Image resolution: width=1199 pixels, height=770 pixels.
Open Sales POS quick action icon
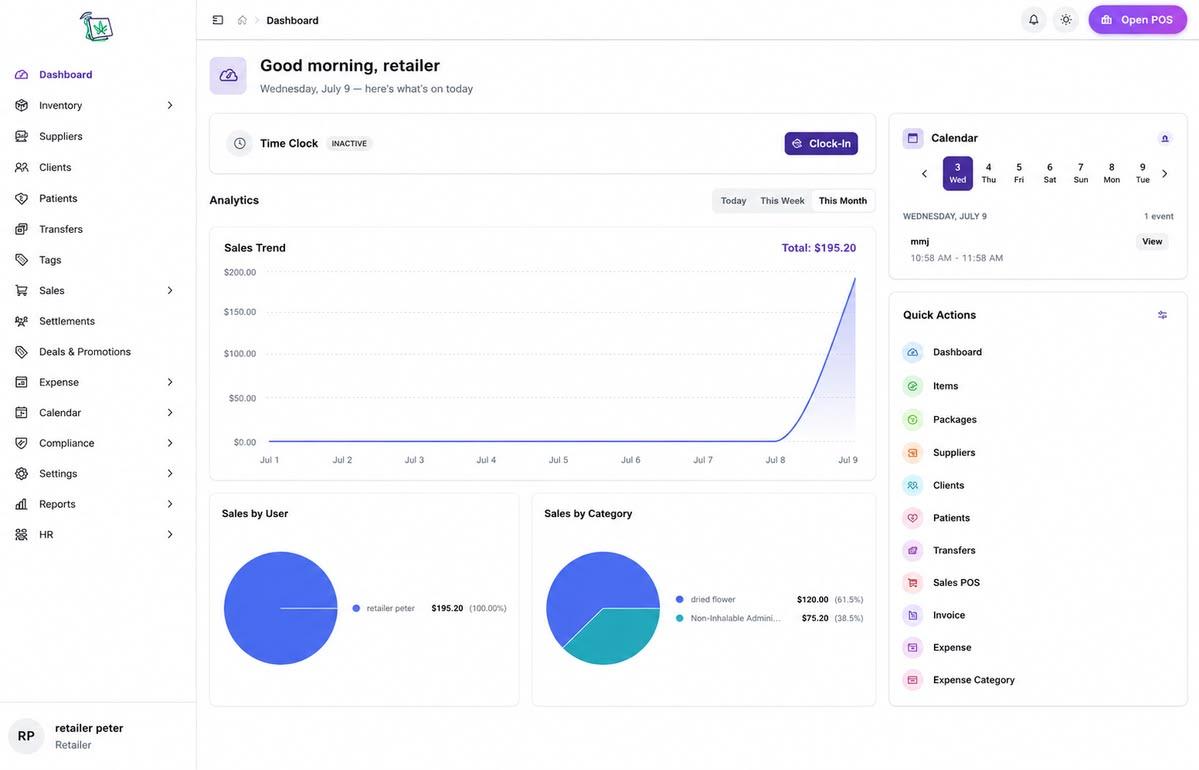pyautogui.click(x=912, y=583)
